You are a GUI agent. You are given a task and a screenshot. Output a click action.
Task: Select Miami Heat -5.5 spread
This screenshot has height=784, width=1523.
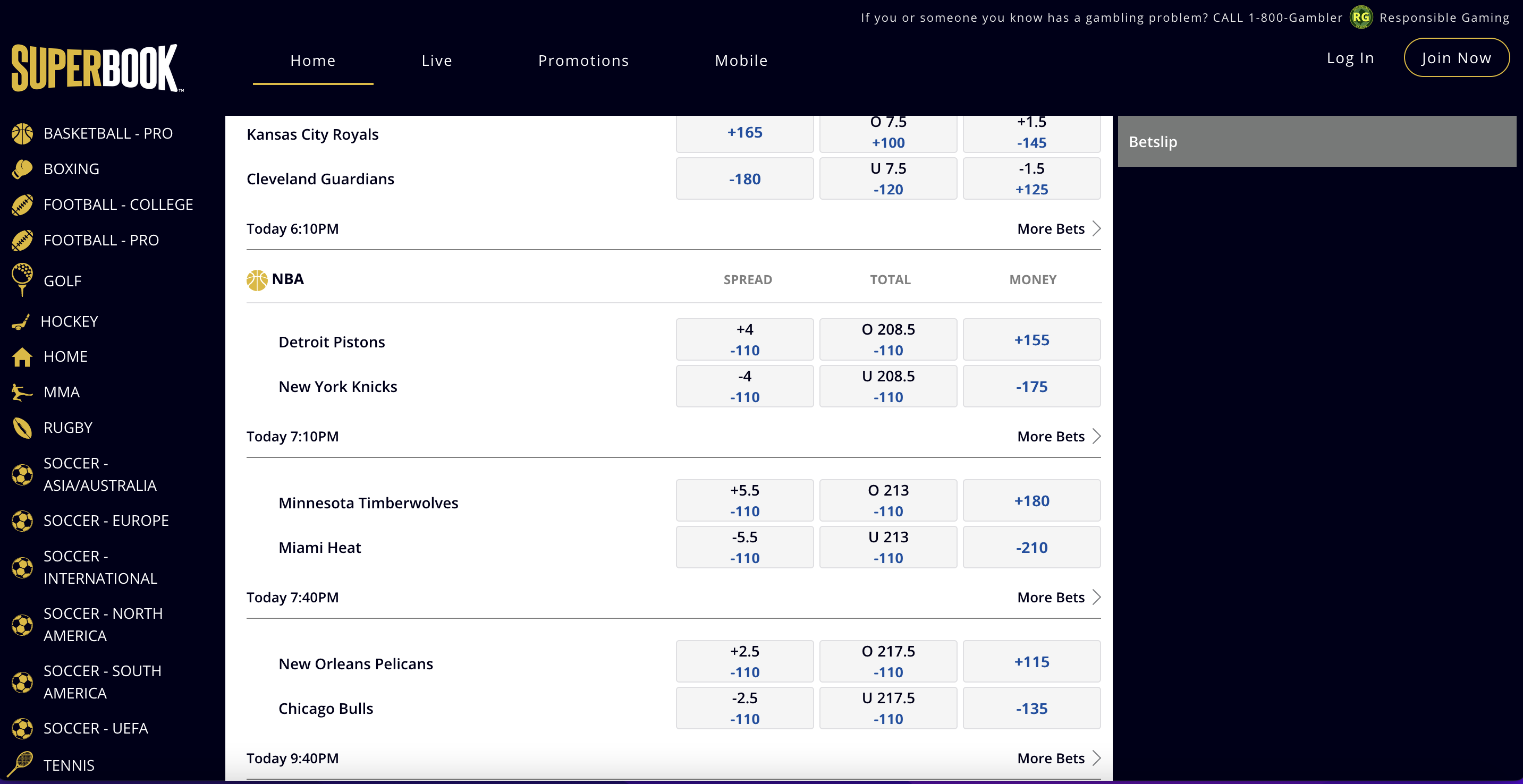pyautogui.click(x=745, y=547)
